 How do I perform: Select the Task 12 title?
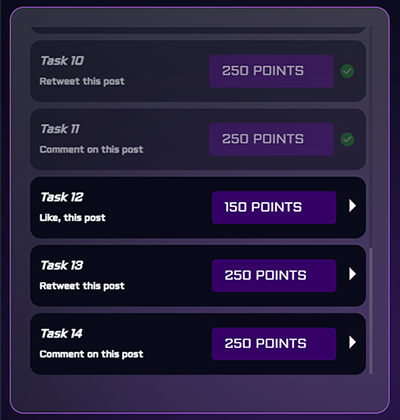click(62, 197)
